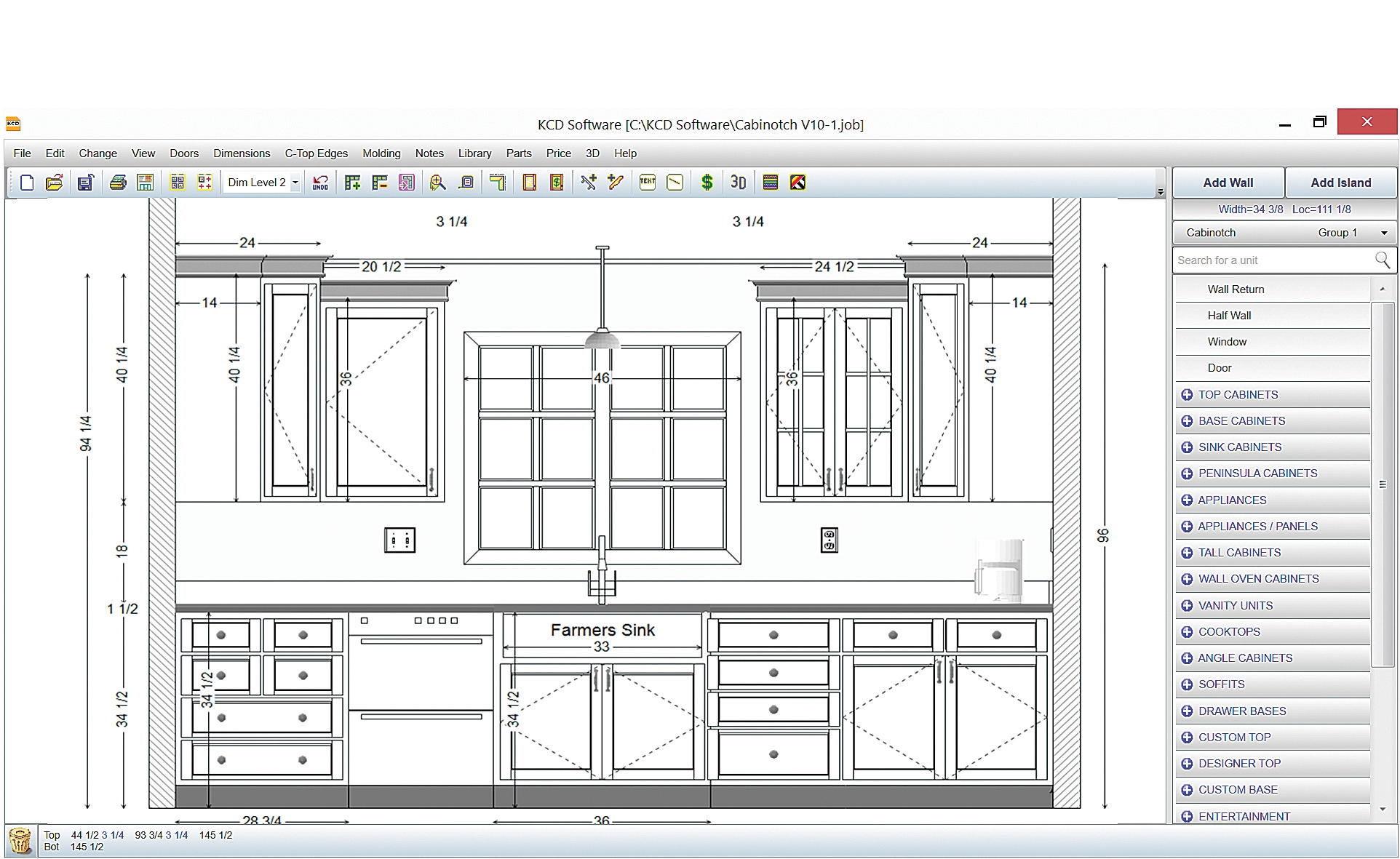The height and width of the screenshot is (859, 1400).
Task: Click the Open folder toolbar icon
Action: [x=55, y=183]
